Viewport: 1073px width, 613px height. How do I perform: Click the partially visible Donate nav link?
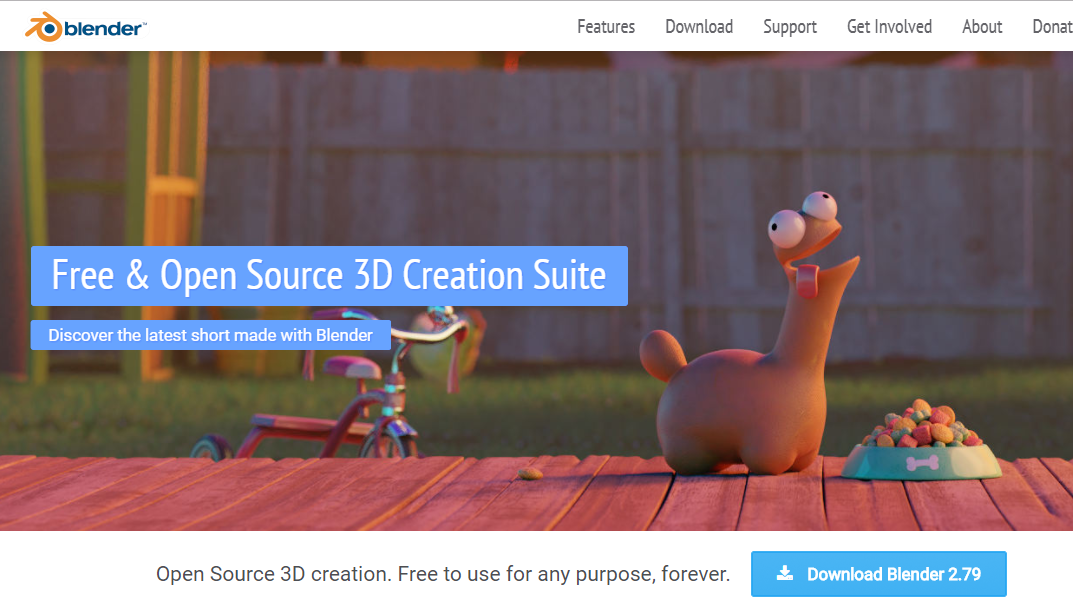pos(1052,27)
